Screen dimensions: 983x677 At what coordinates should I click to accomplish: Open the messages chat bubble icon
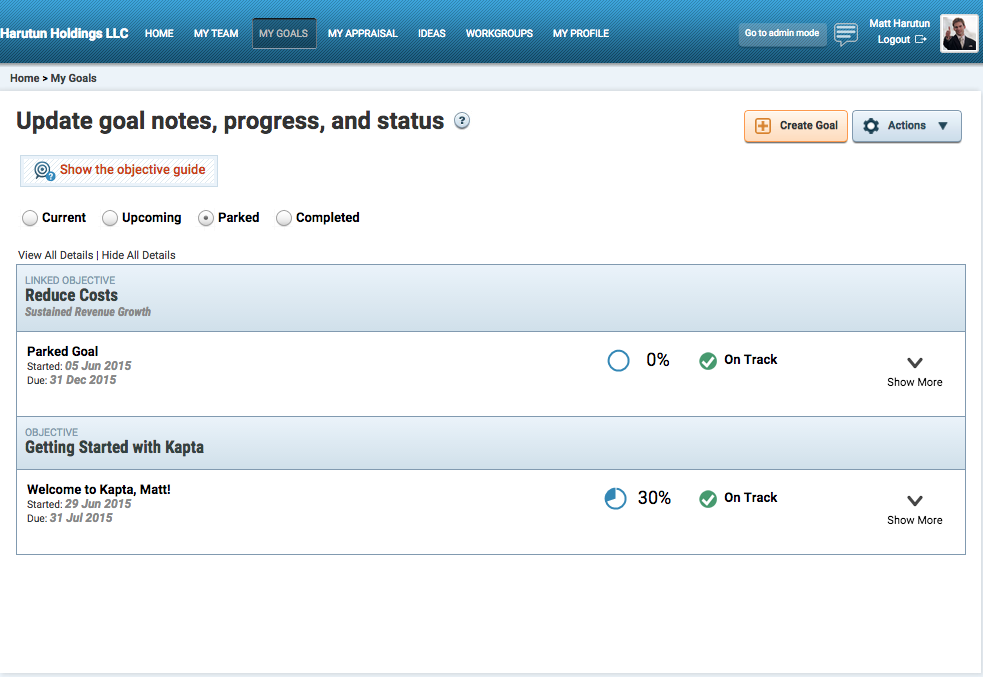846,34
